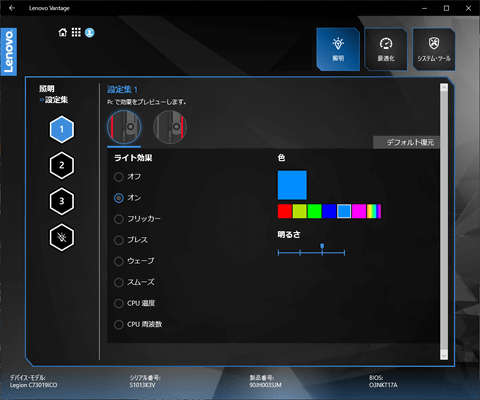Click the 設定集 sidebar link
The image size is (480, 400).
click(x=56, y=100)
